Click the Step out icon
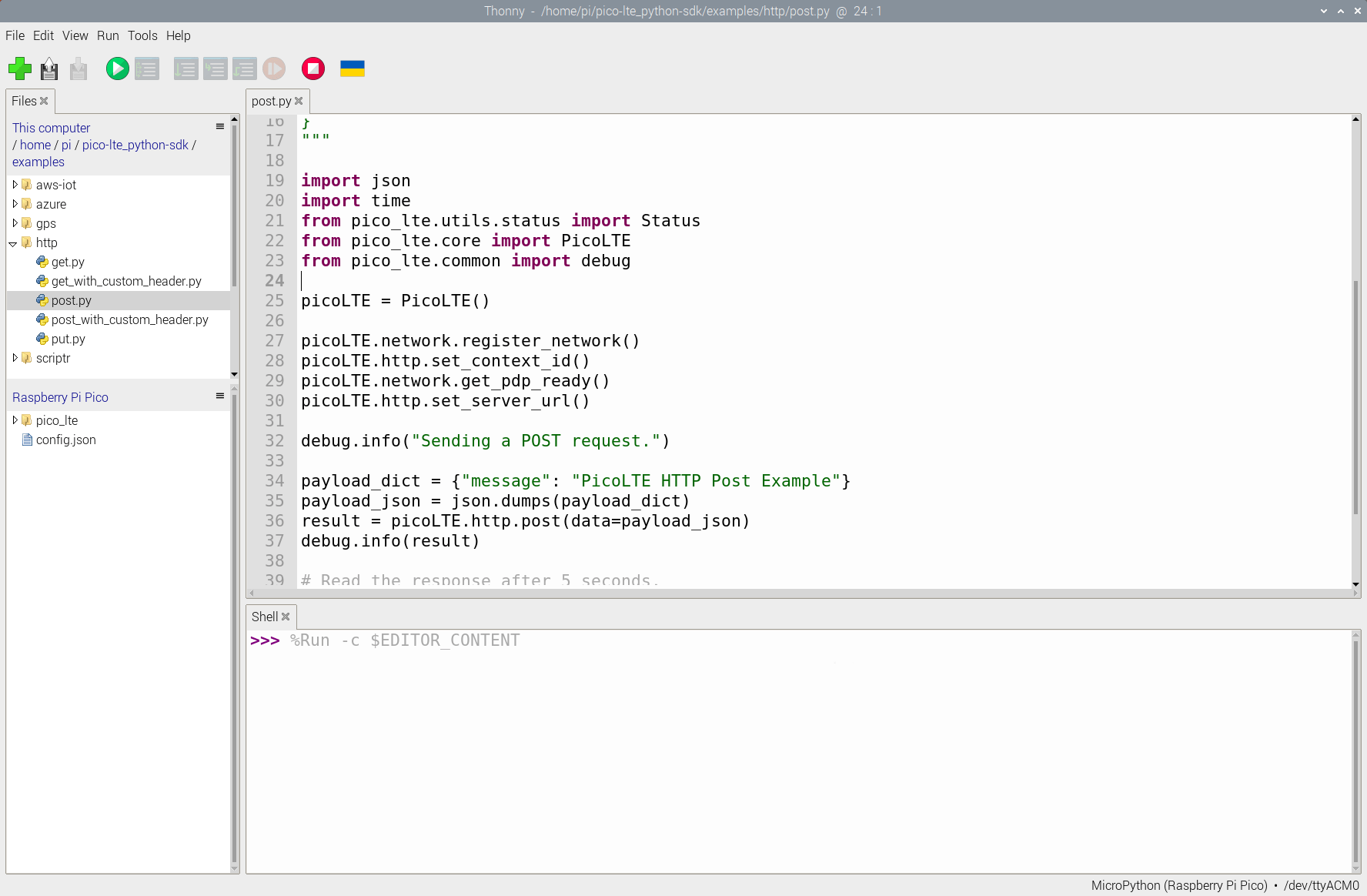1367x896 pixels. [244, 69]
